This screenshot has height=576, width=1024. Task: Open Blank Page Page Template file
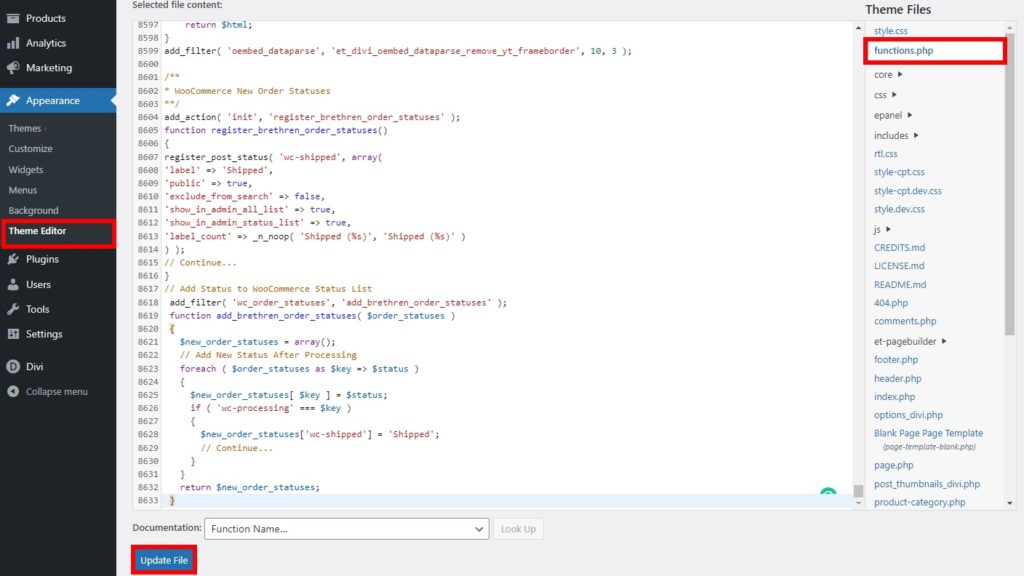(928, 433)
